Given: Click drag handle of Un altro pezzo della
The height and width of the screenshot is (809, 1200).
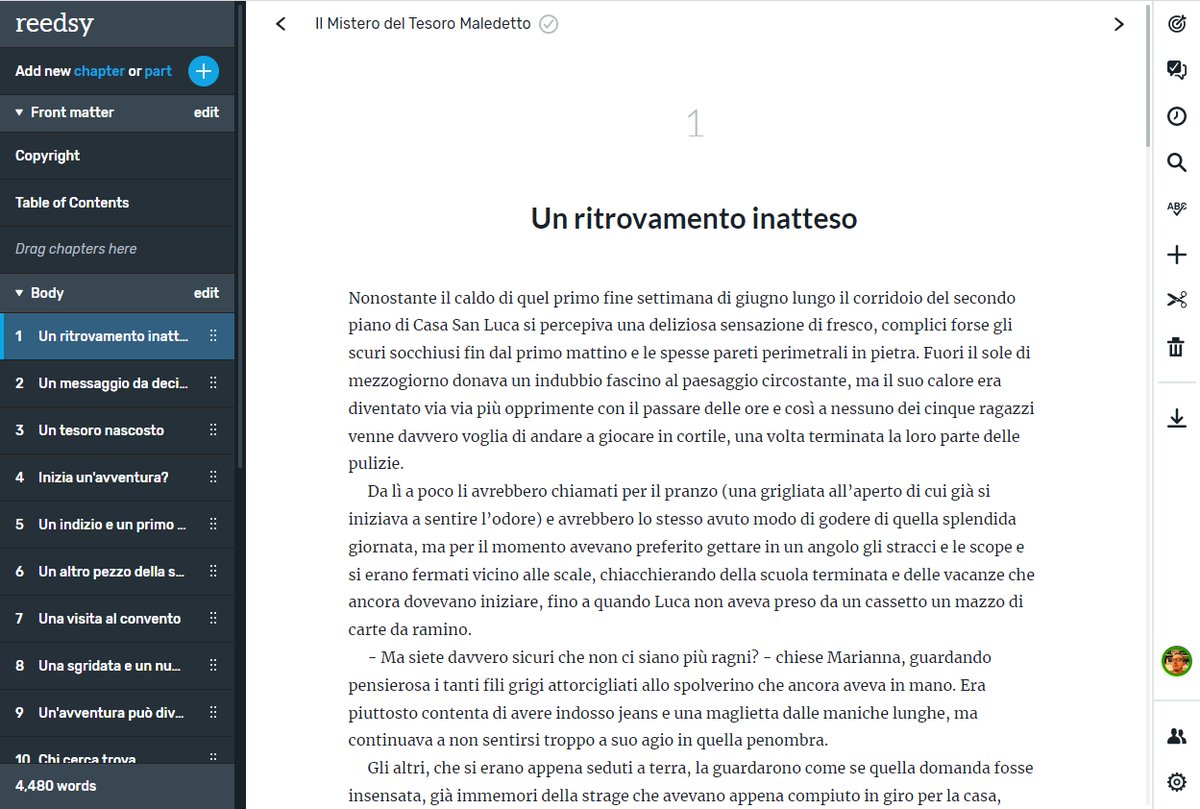Looking at the screenshot, I should click(213, 571).
